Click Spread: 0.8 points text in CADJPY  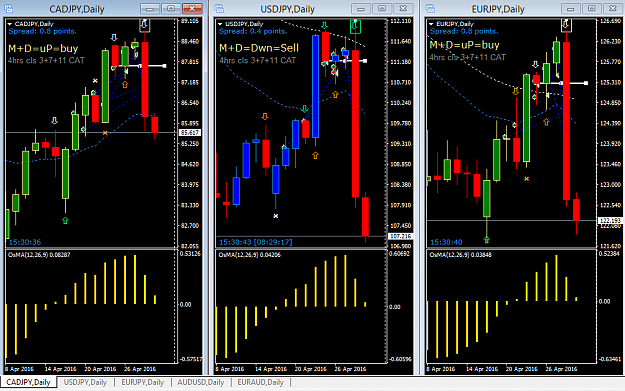point(43,31)
